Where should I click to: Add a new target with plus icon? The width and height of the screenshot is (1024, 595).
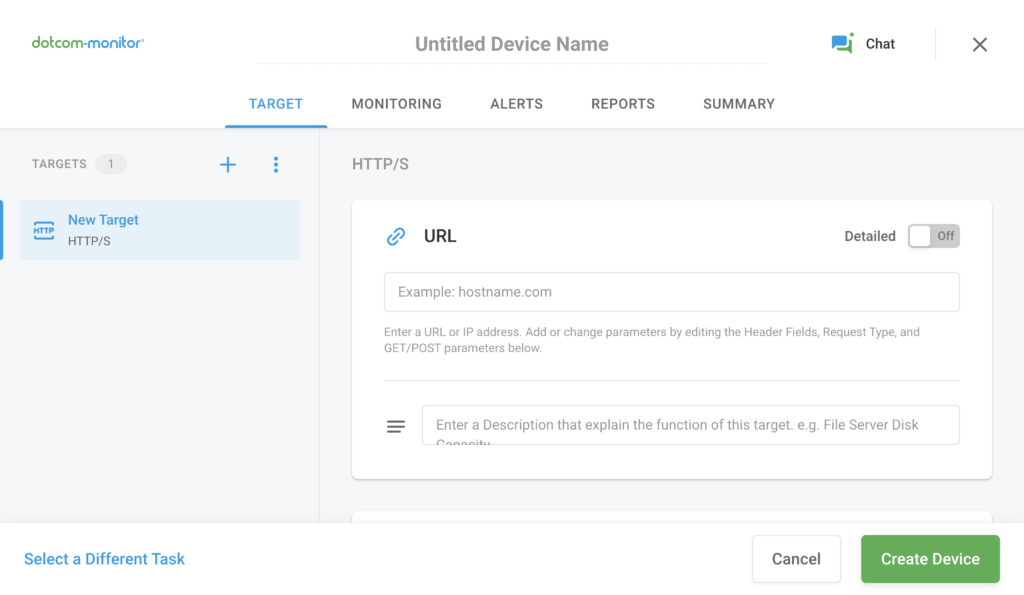[228, 165]
